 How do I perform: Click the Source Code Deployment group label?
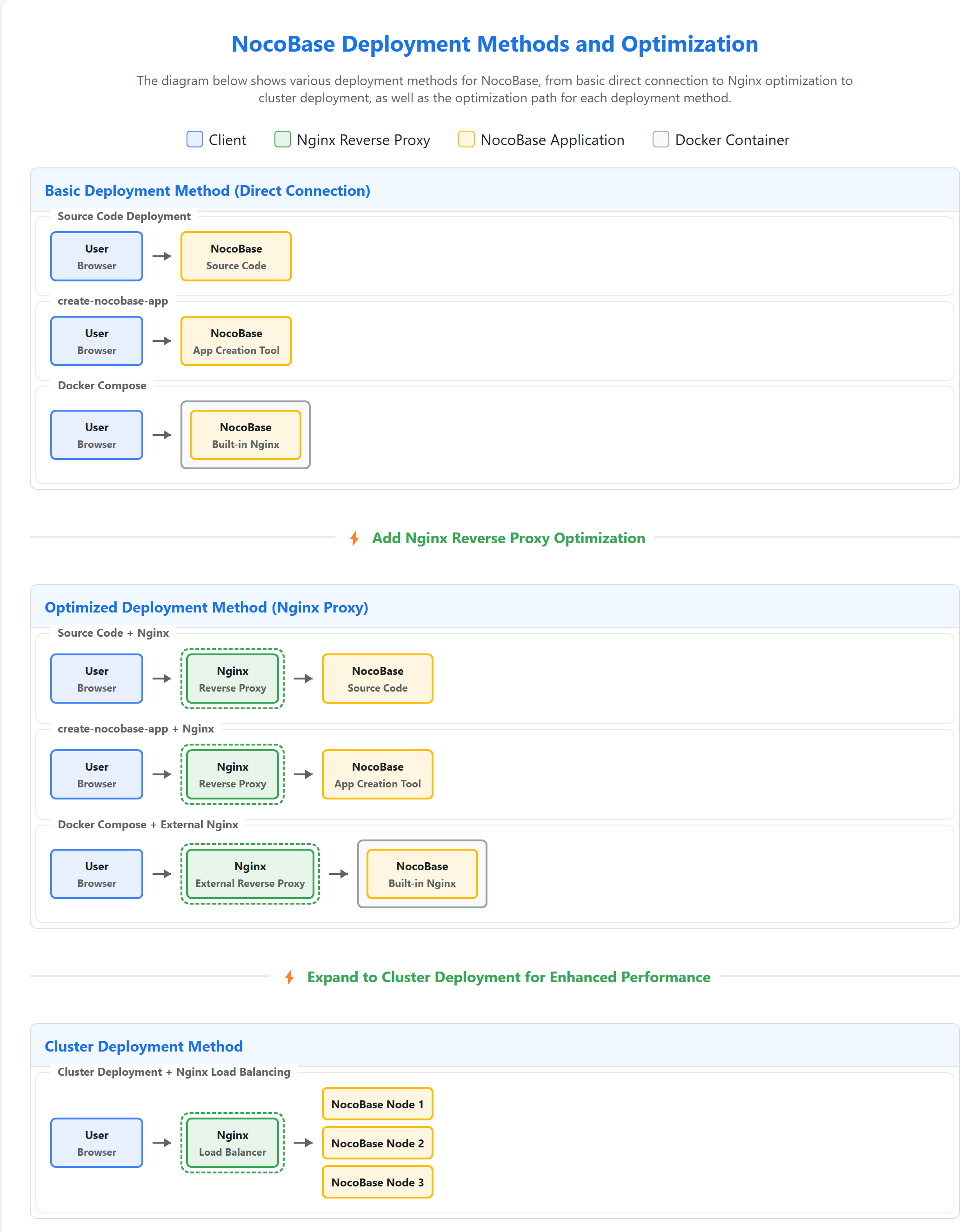click(x=124, y=216)
